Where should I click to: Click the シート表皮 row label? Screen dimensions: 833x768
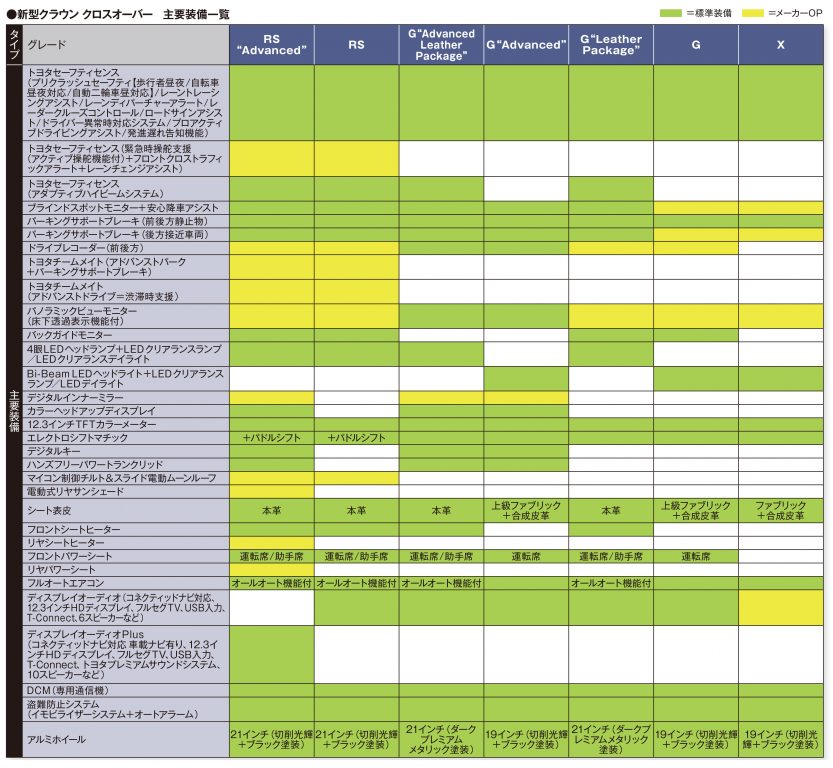pos(125,510)
